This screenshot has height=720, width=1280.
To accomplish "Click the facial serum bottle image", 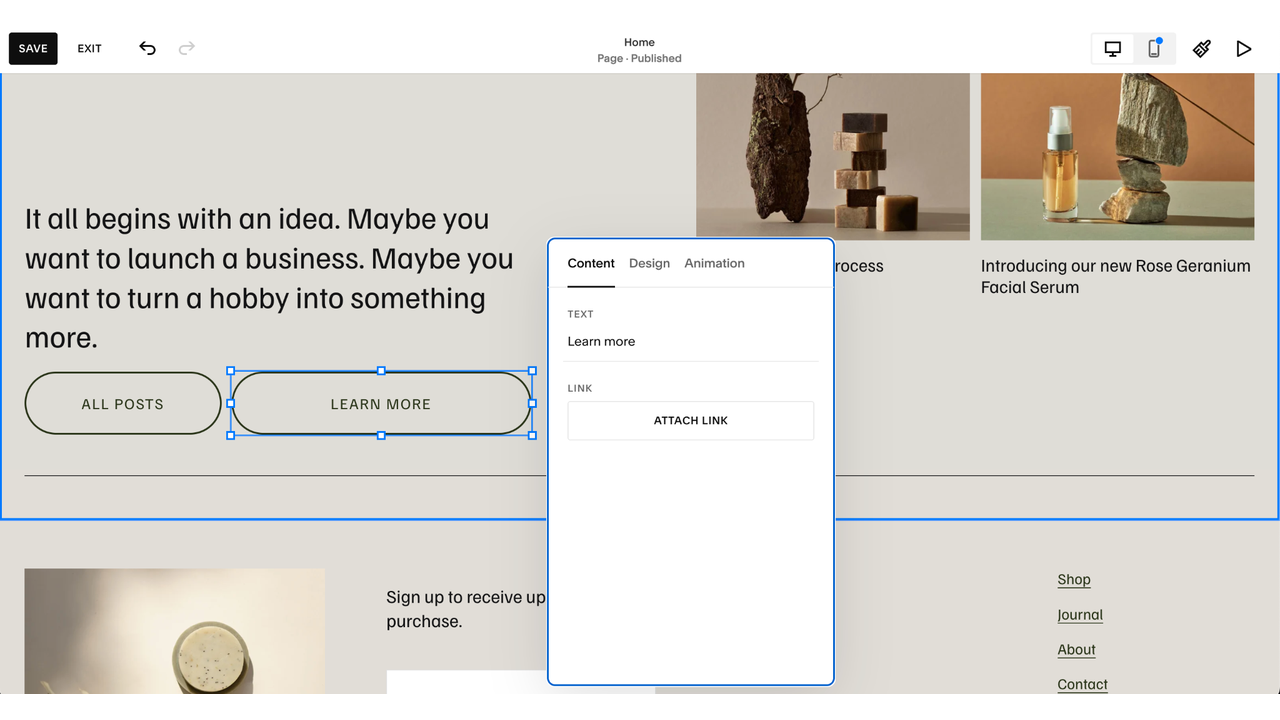I will [x=1117, y=156].
